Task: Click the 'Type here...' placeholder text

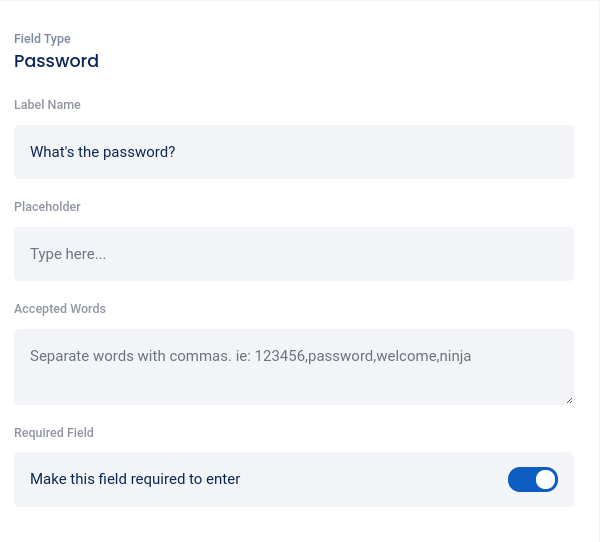Action: [68, 254]
